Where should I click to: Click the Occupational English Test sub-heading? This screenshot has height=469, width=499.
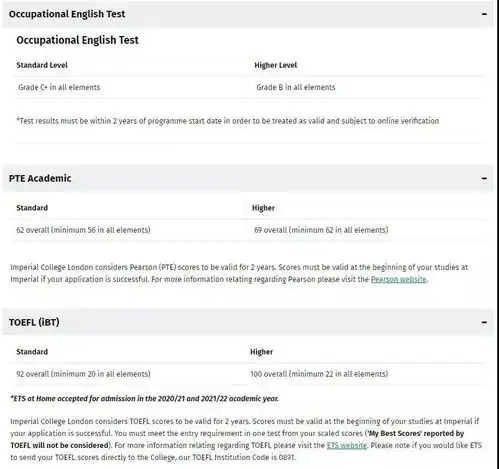tap(77, 40)
